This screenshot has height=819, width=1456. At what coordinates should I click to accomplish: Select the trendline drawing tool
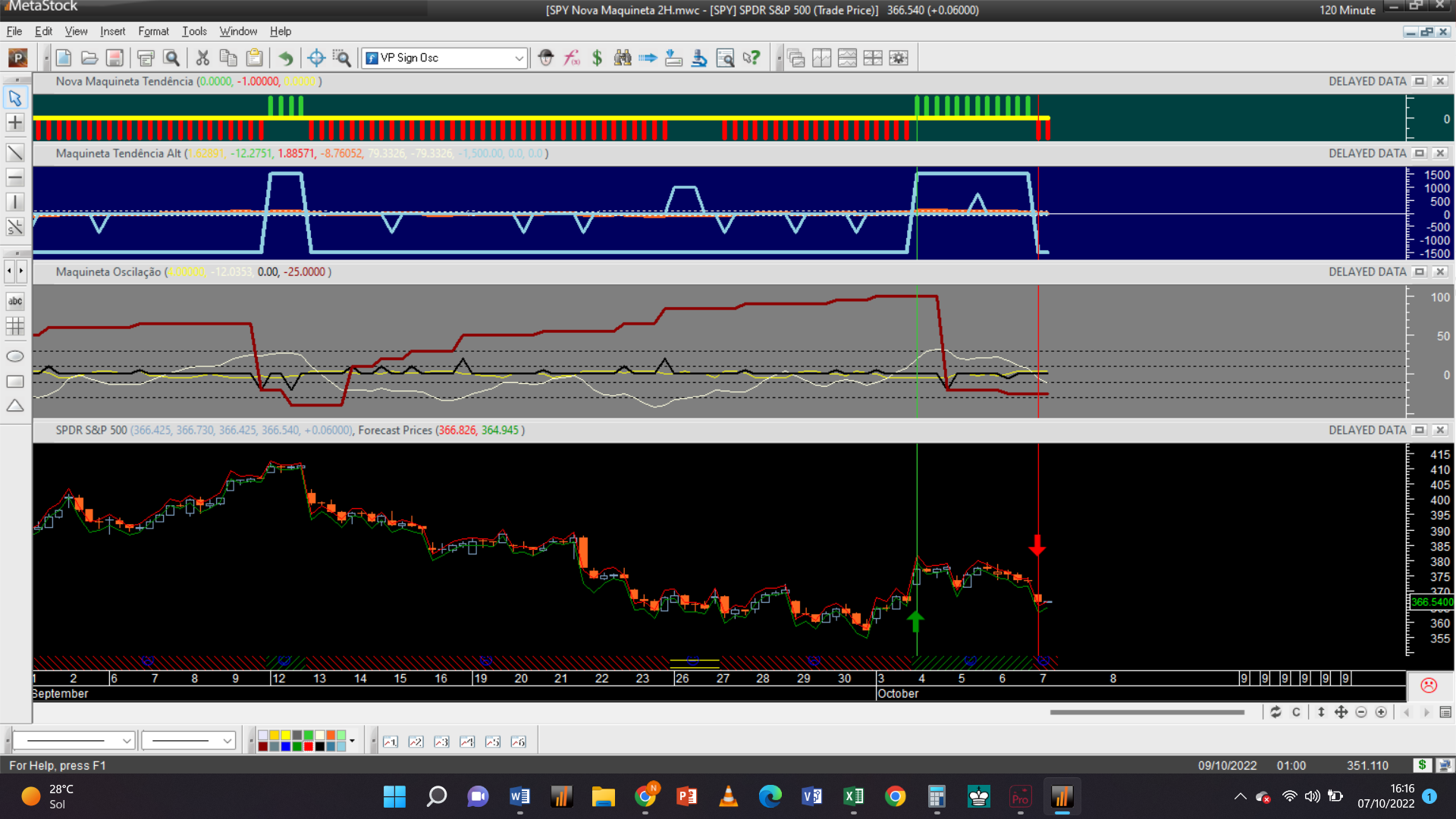15,153
